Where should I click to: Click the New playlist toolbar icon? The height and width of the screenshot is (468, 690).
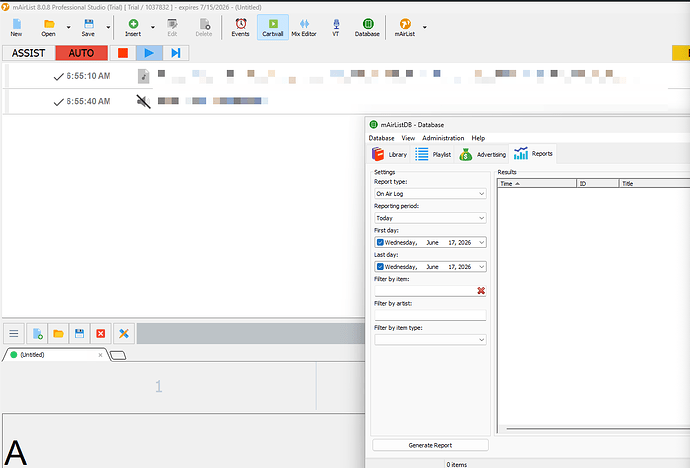coord(16,27)
